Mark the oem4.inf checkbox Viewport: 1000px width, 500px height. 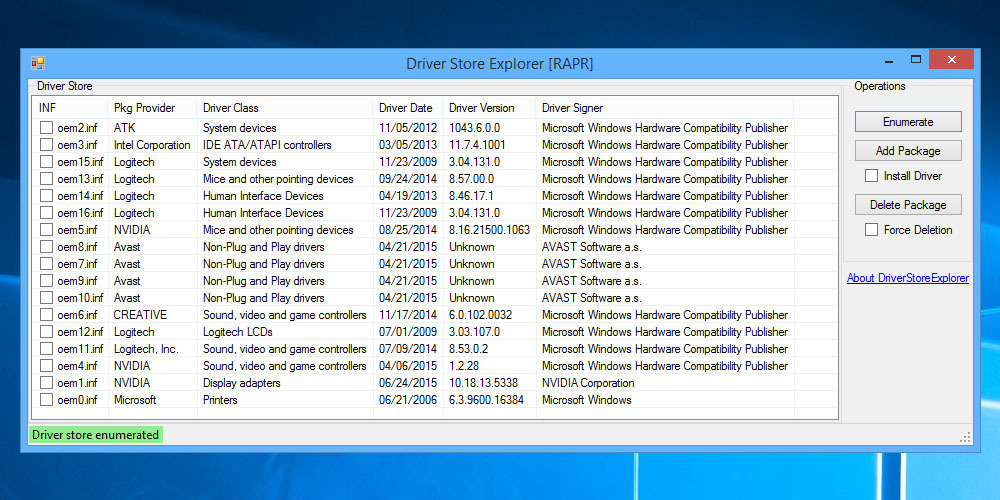click(47, 365)
